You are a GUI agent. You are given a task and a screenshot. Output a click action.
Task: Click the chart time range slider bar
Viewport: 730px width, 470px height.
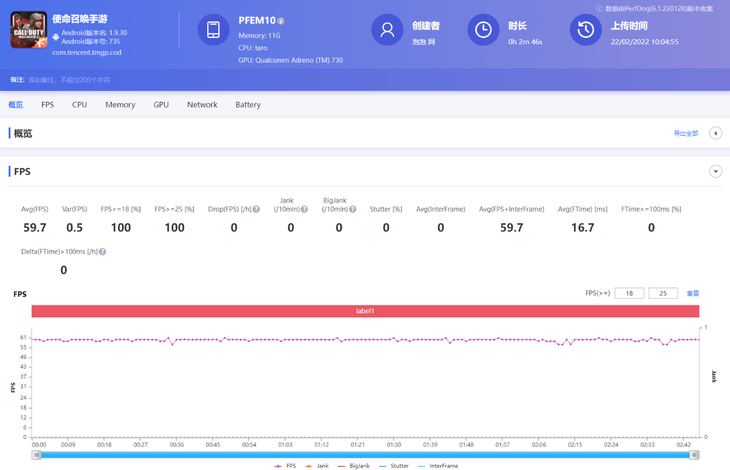click(365, 455)
